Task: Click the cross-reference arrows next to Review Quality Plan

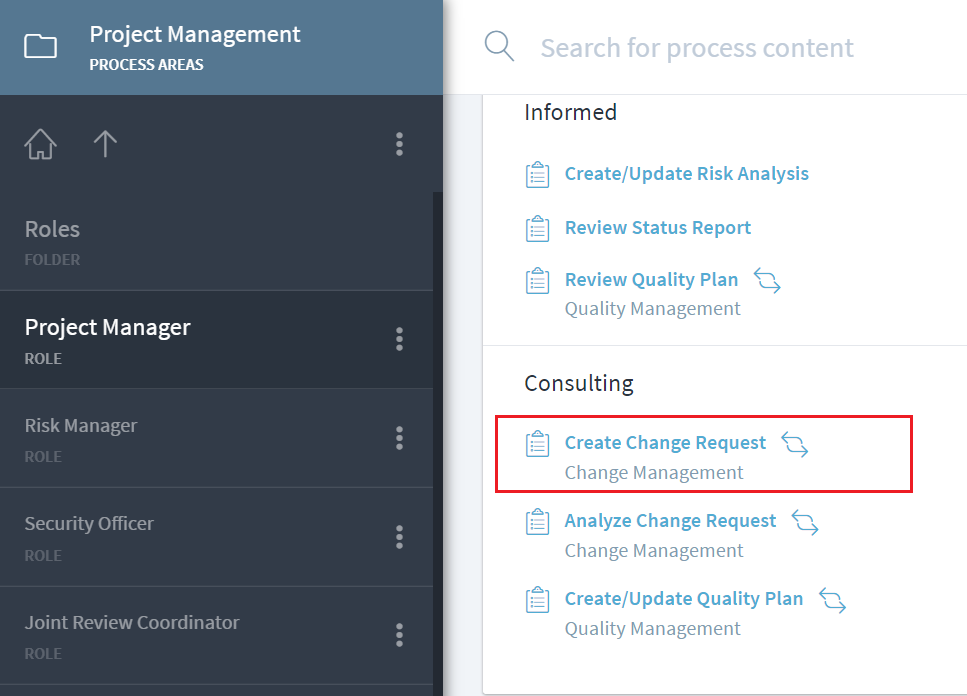Action: pos(767,280)
